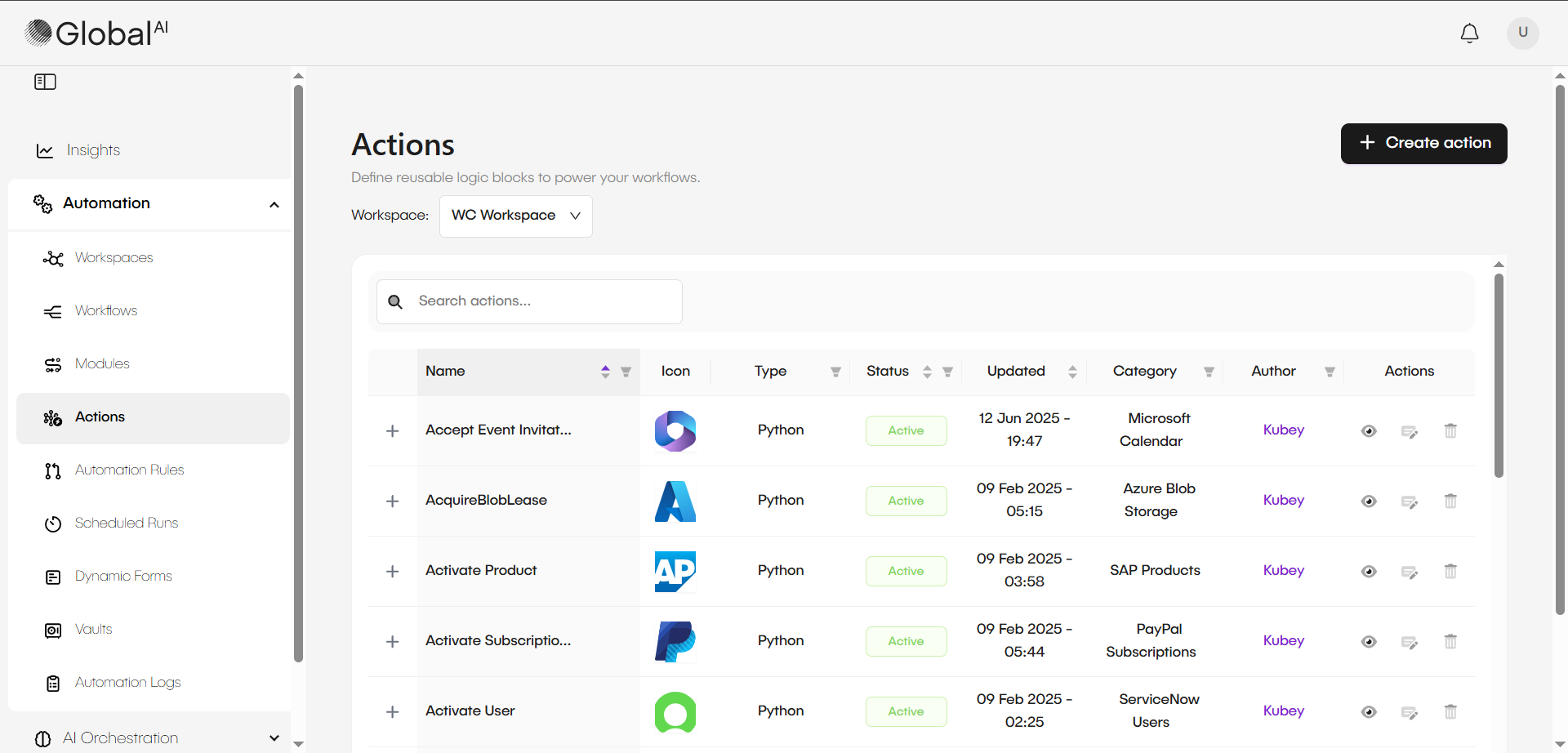Open the notifications bell

click(x=1469, y=33)
